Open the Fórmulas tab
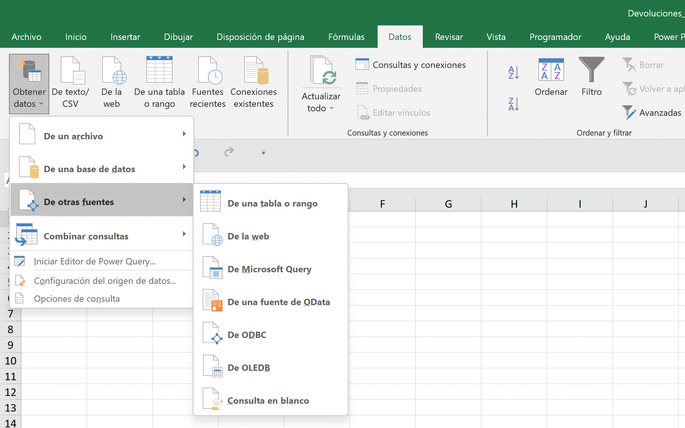The width and height of the screenshot is (685, 428). click(x=346, y=37)
